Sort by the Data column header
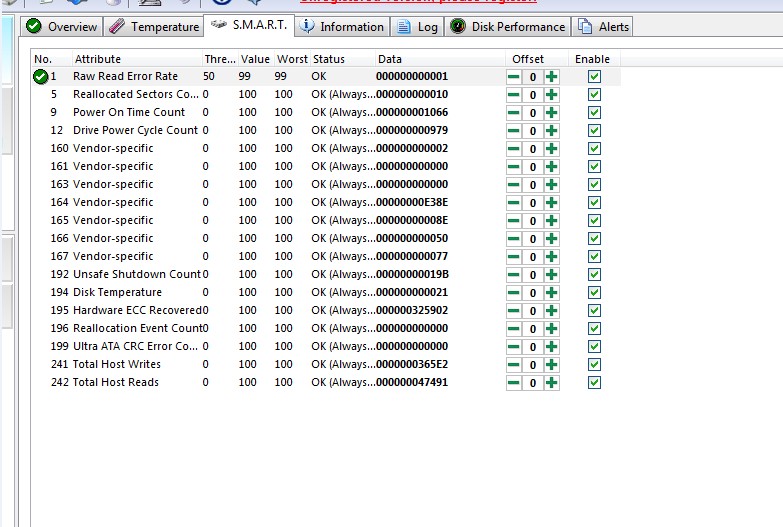783x527 pixels. click(x=440, y=59)
